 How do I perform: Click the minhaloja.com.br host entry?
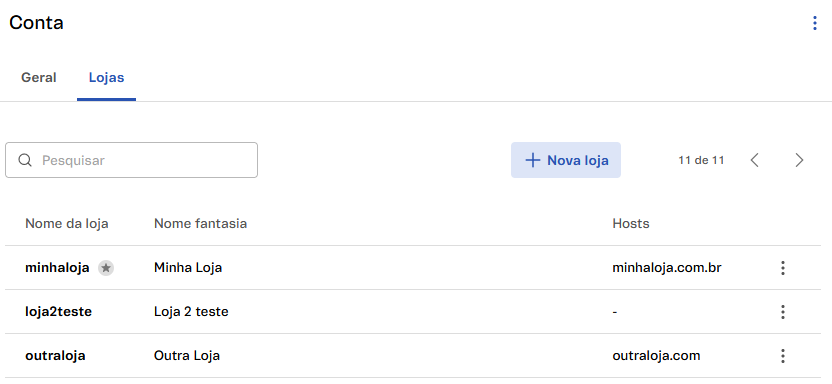[x=666, y=268]
